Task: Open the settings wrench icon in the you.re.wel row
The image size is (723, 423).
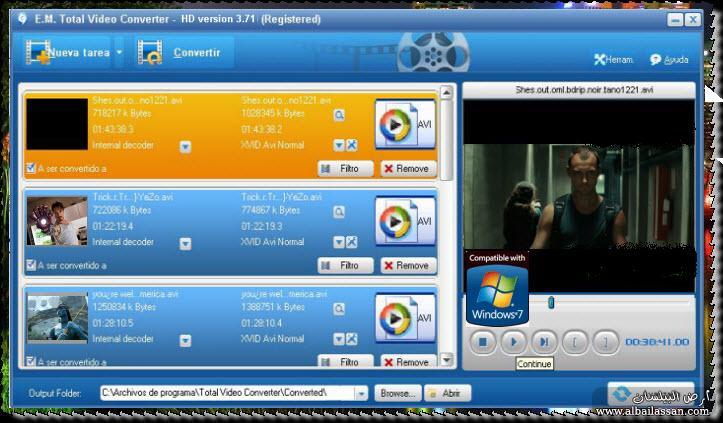Action: click(352, 339)
